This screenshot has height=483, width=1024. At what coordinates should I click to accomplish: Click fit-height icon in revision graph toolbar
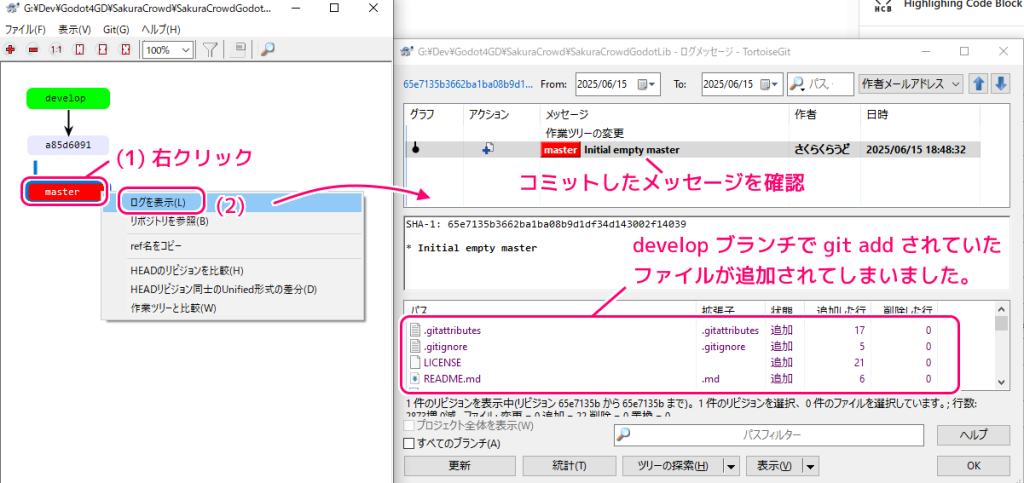point(79,50)
